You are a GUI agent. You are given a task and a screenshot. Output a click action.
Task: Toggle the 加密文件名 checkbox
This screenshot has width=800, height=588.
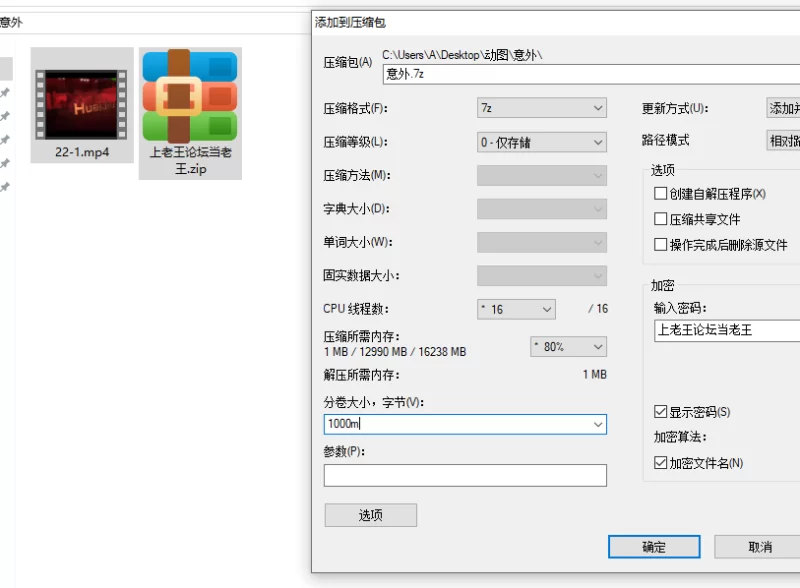tap(660, 462)
